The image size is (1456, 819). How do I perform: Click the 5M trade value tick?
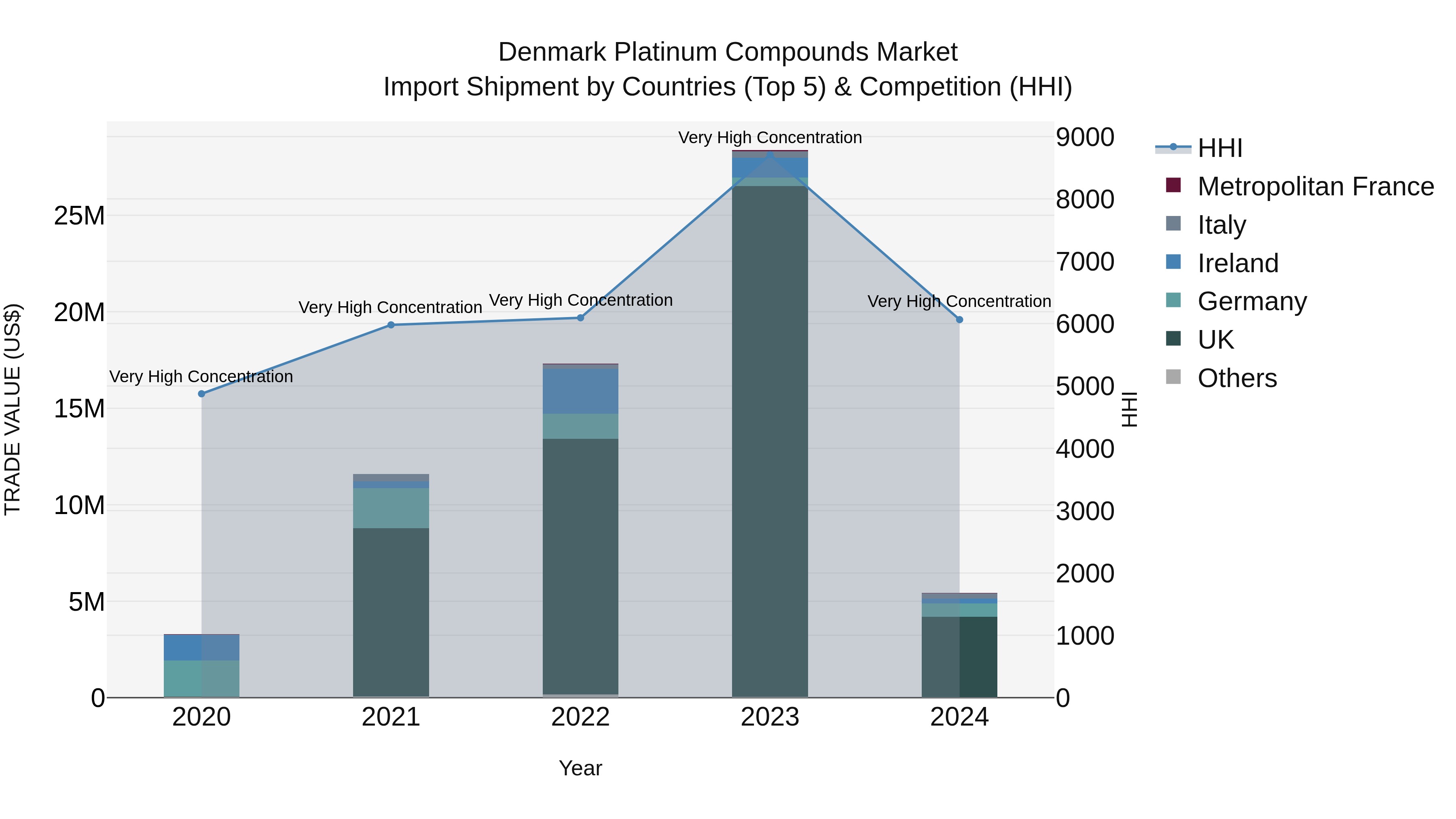point(87,602)
